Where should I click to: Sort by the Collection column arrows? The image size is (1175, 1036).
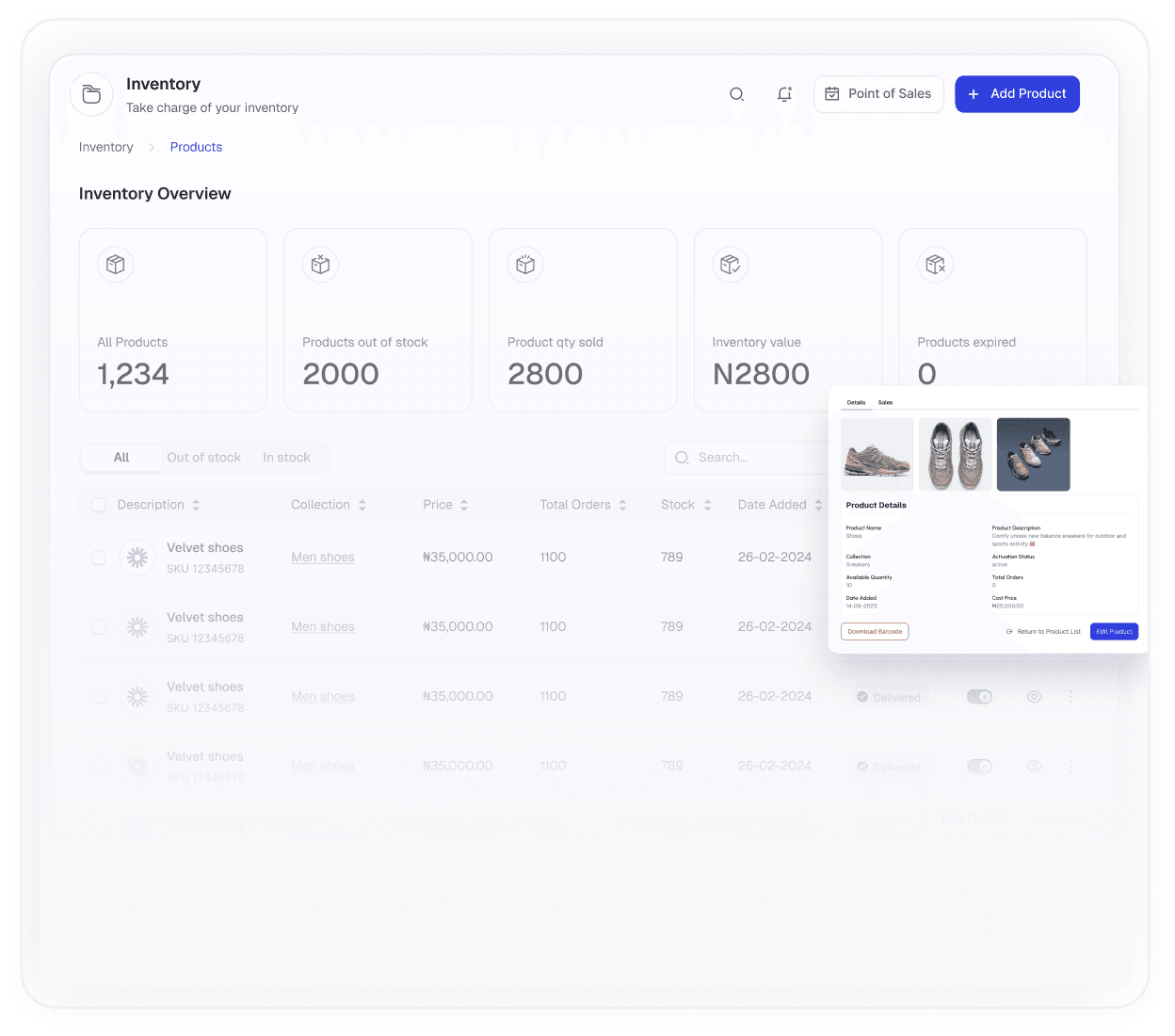coord(362,505)
